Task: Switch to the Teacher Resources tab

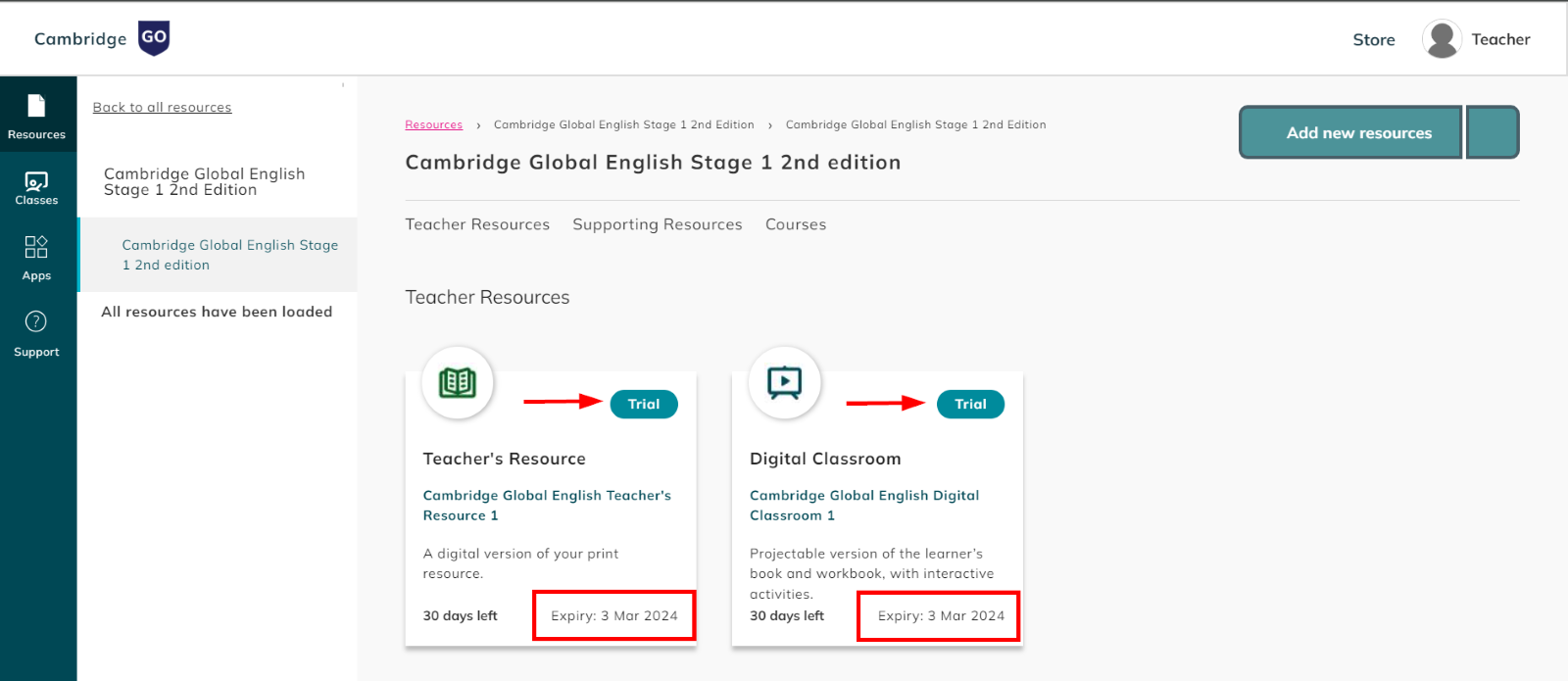Action: click(477, 224)
